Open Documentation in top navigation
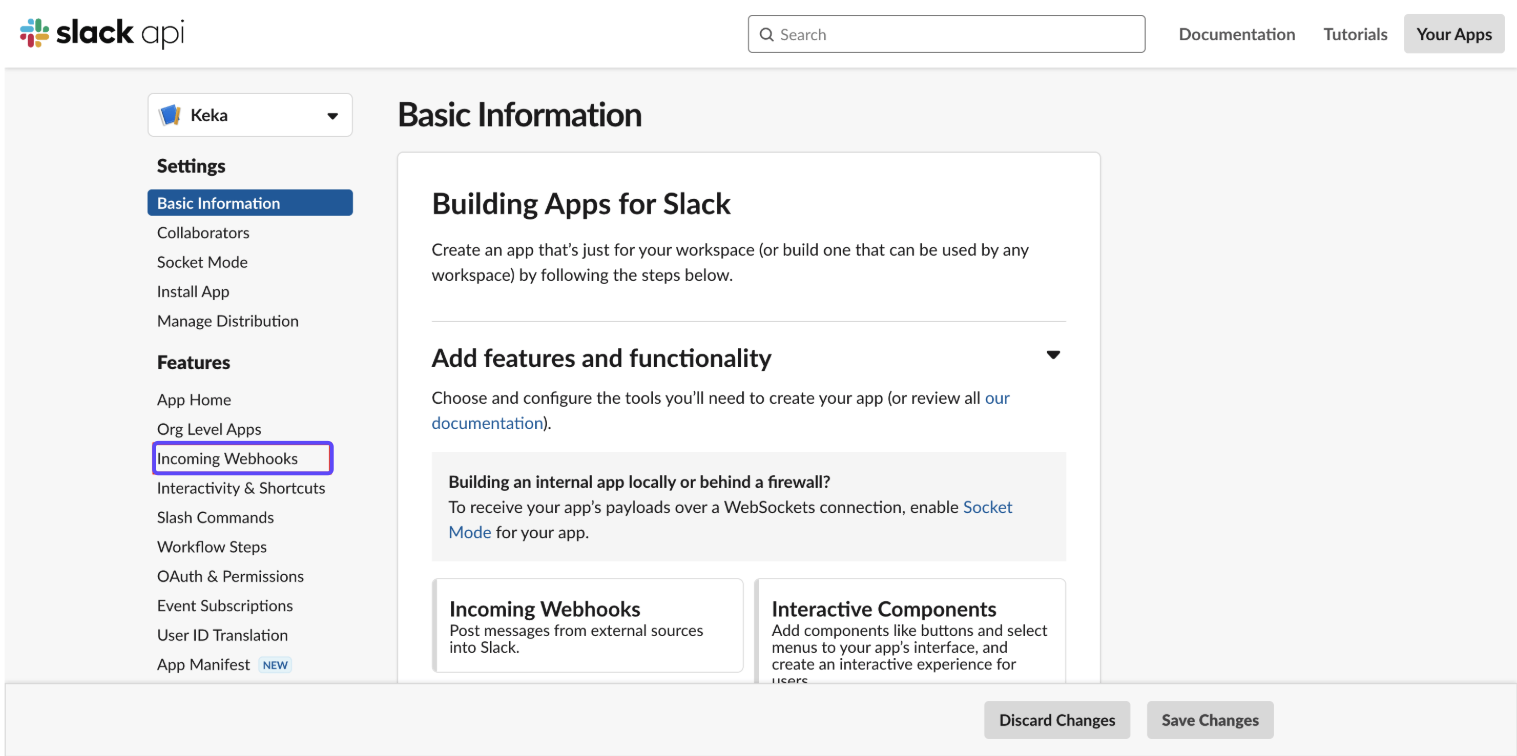The width and height of the screenshot is (1517, 756). tap(1236, 34)
